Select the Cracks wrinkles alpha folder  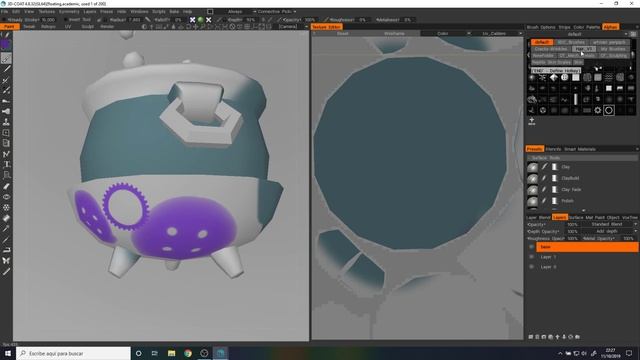(x=551, y=49)
